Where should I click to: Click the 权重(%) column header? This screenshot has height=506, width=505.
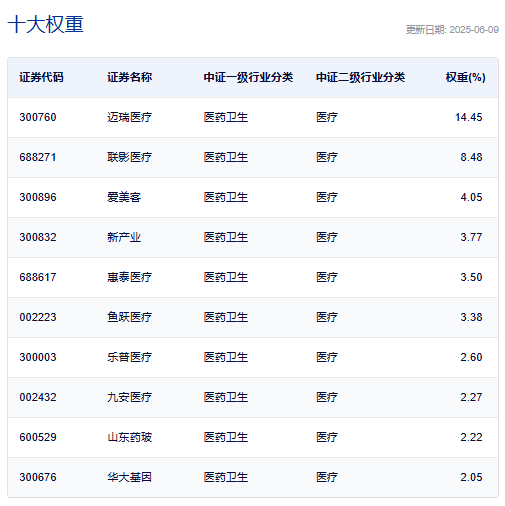tap(465, 77)
